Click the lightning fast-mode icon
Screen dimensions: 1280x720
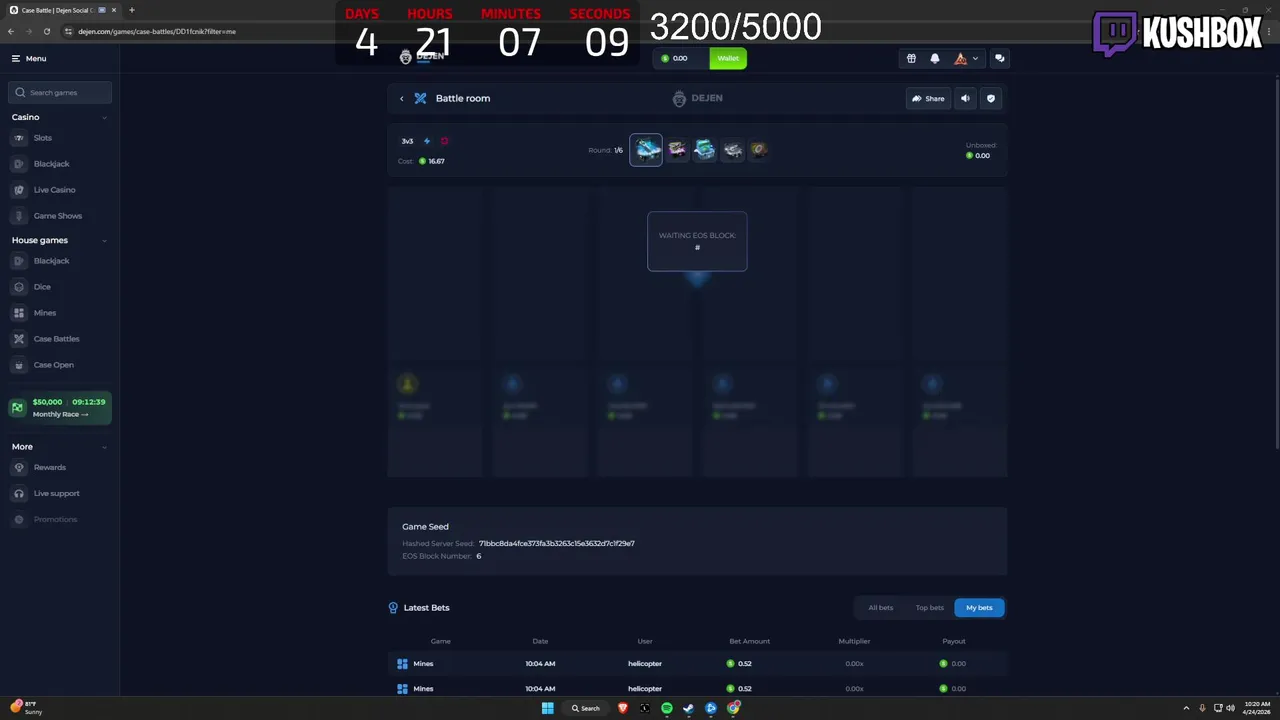(x=427, y=141)
